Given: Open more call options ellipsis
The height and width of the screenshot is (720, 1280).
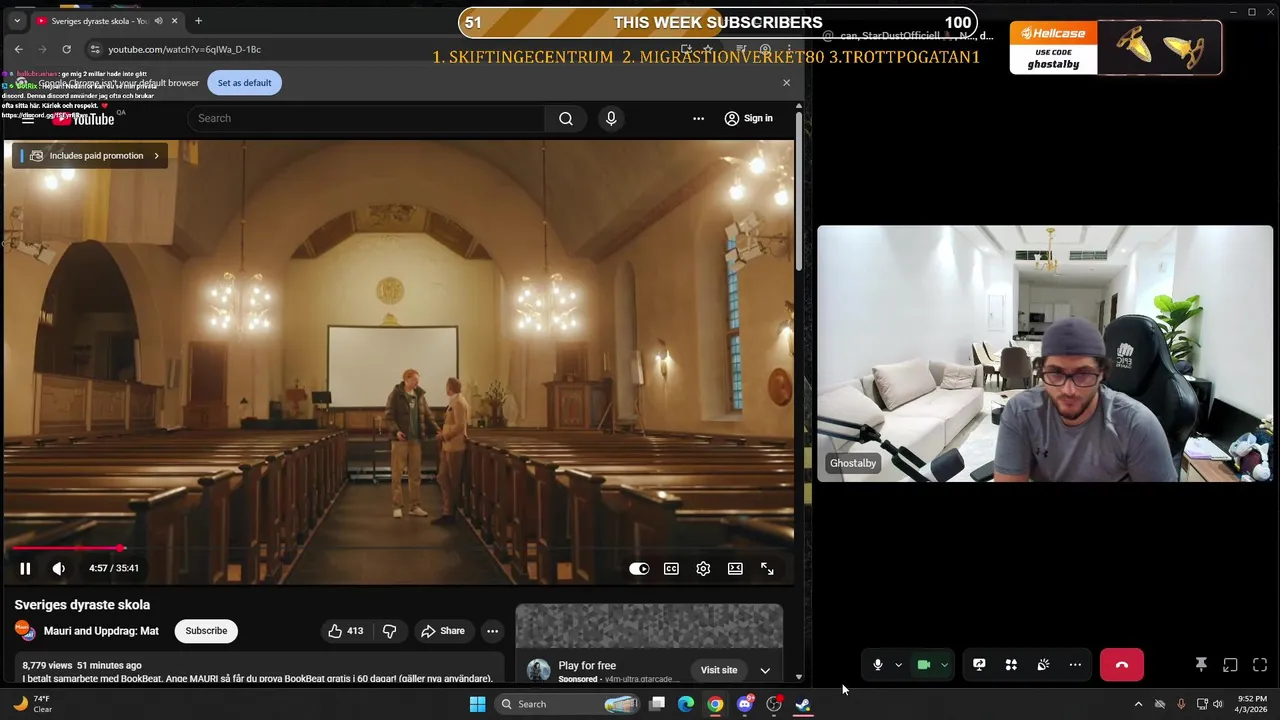Looking at the screenshot, I should pos(1075,665).
